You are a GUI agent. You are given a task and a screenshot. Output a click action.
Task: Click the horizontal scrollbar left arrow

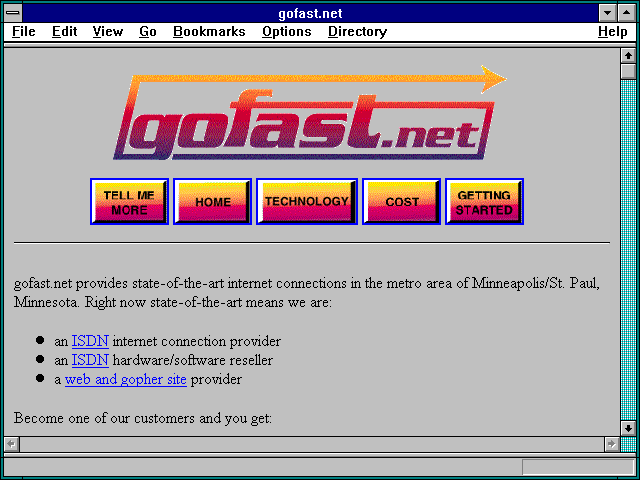11,444
